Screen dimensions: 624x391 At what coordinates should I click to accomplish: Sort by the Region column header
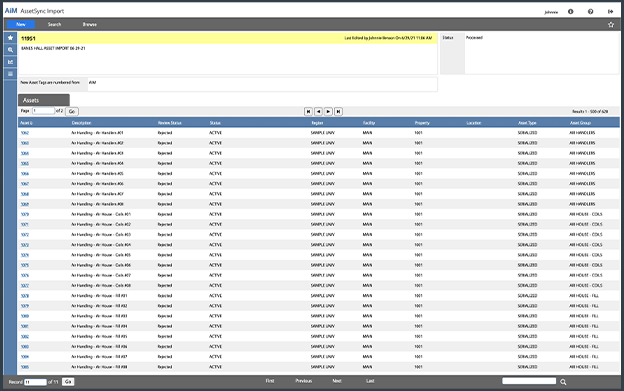[317, 123]
